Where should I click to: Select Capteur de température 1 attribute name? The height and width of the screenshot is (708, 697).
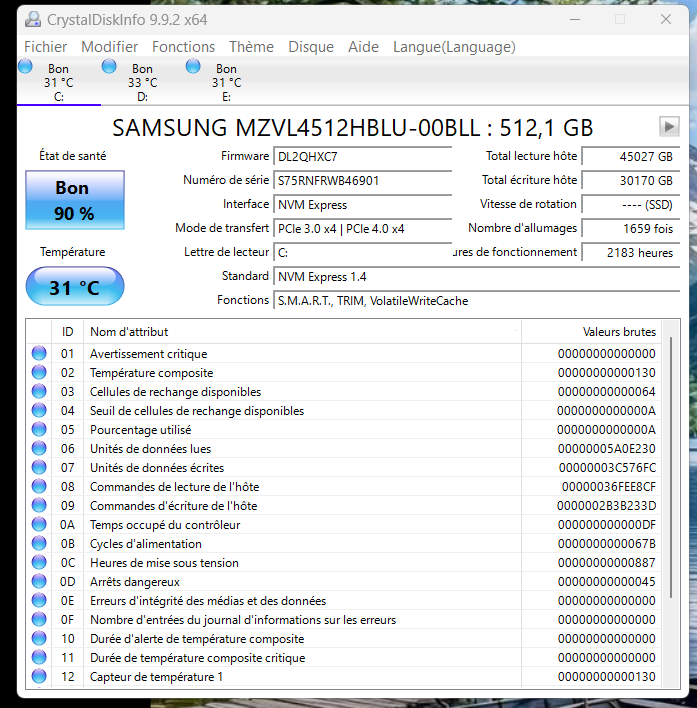[x=156, y=676]
